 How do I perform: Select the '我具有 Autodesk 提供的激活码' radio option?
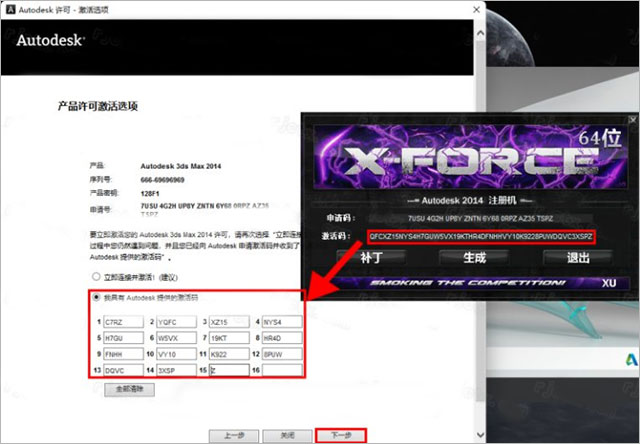click(x=96, y=297)
